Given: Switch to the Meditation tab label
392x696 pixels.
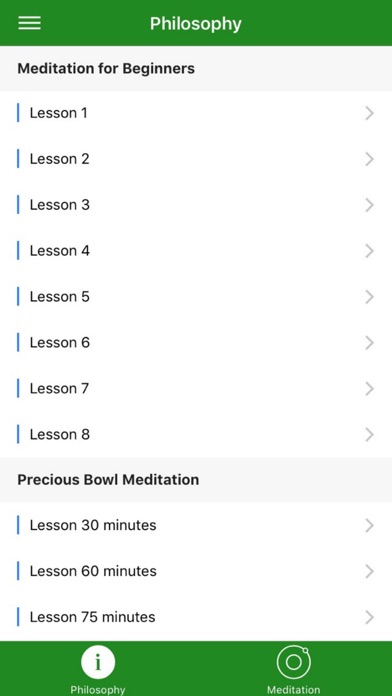Looking at the screenshot, I should [293, 690].
